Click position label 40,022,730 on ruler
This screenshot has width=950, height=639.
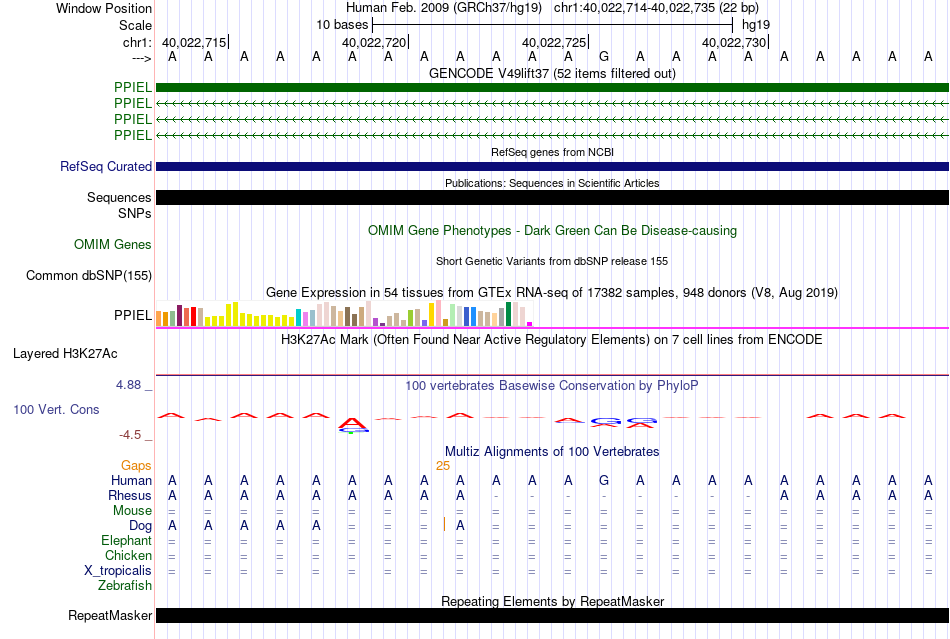click(734, 42)
